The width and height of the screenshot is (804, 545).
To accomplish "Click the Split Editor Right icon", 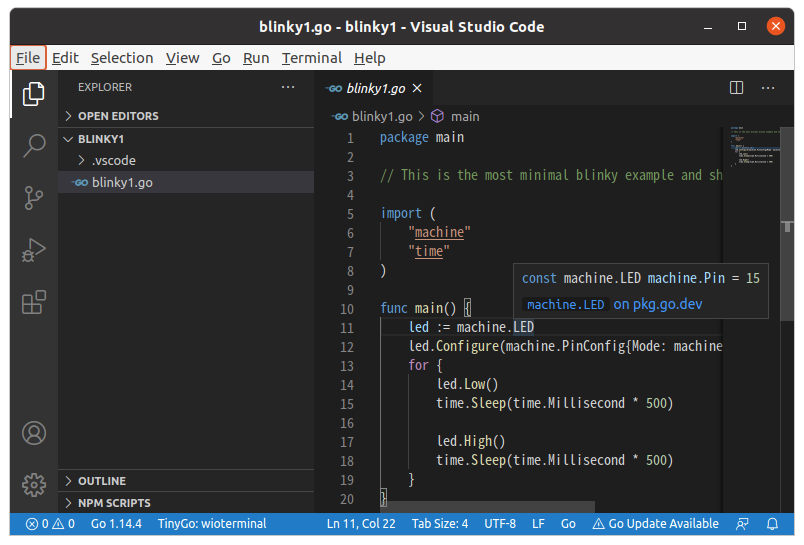I will 736,88.
